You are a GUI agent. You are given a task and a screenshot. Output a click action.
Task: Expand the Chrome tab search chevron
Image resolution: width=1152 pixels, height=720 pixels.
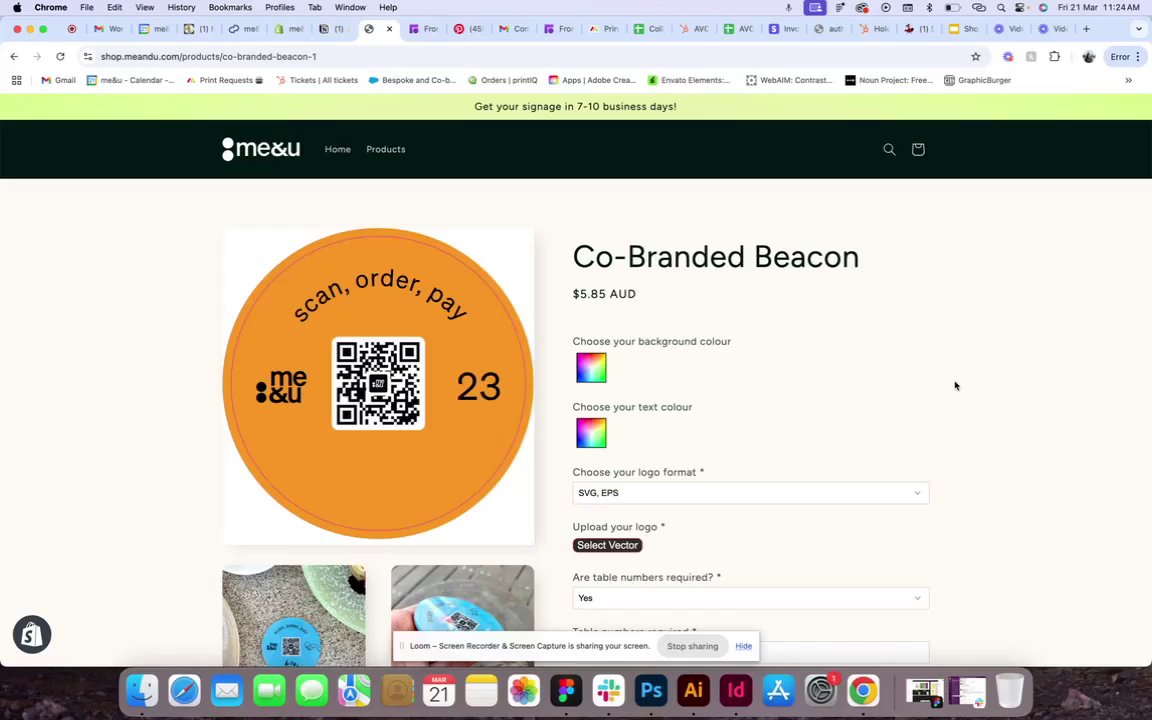click(1139, 29)
